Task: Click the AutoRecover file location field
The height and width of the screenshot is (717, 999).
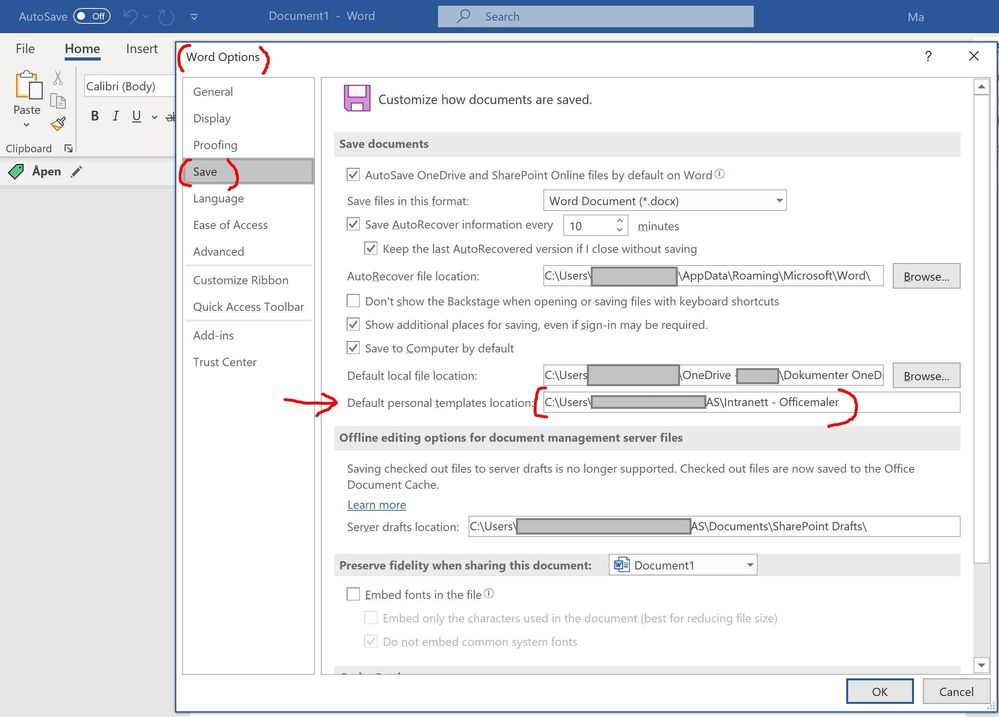Action: (713, 276)
